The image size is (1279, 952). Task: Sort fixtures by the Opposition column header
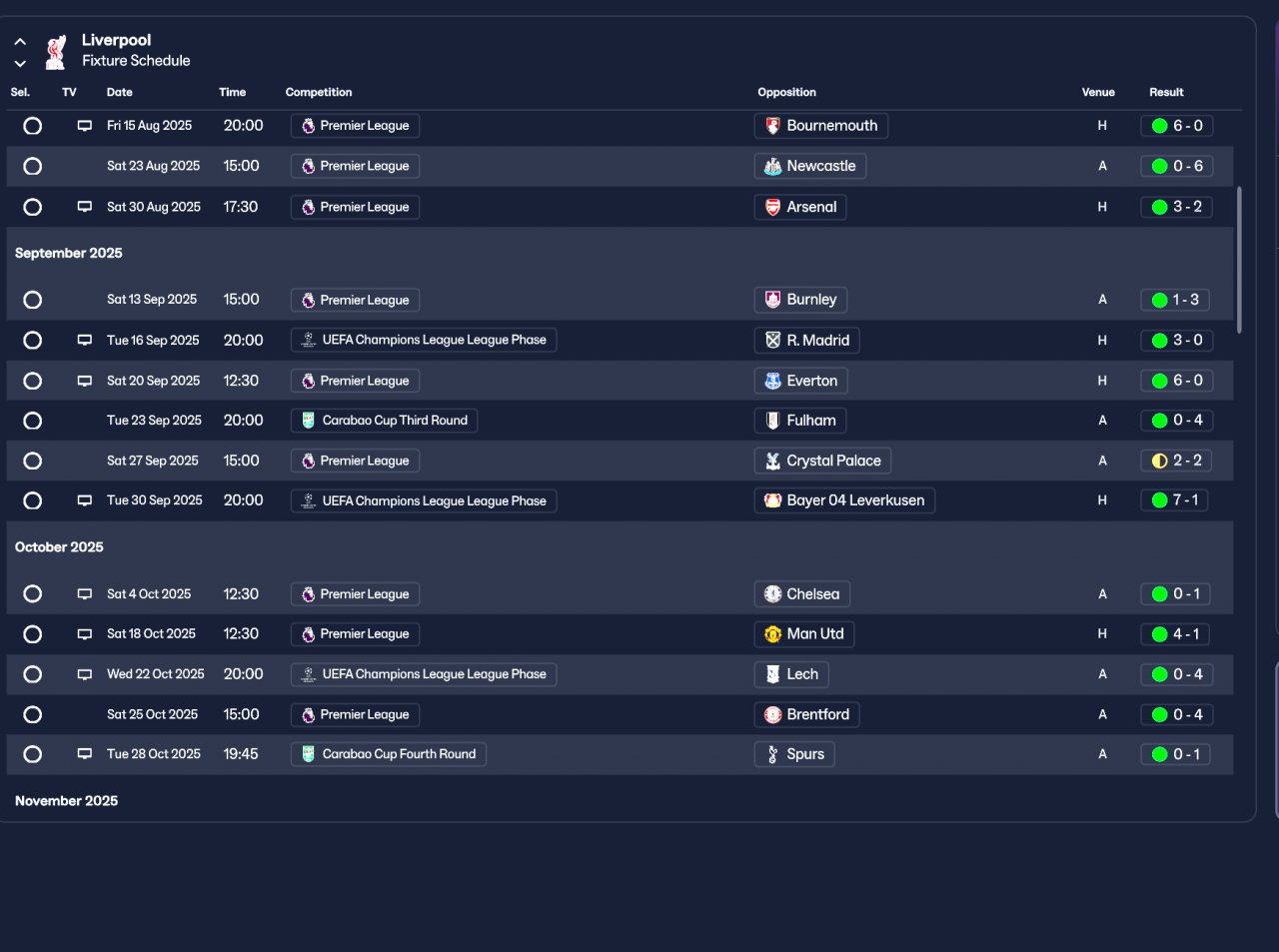coord(787,92)
